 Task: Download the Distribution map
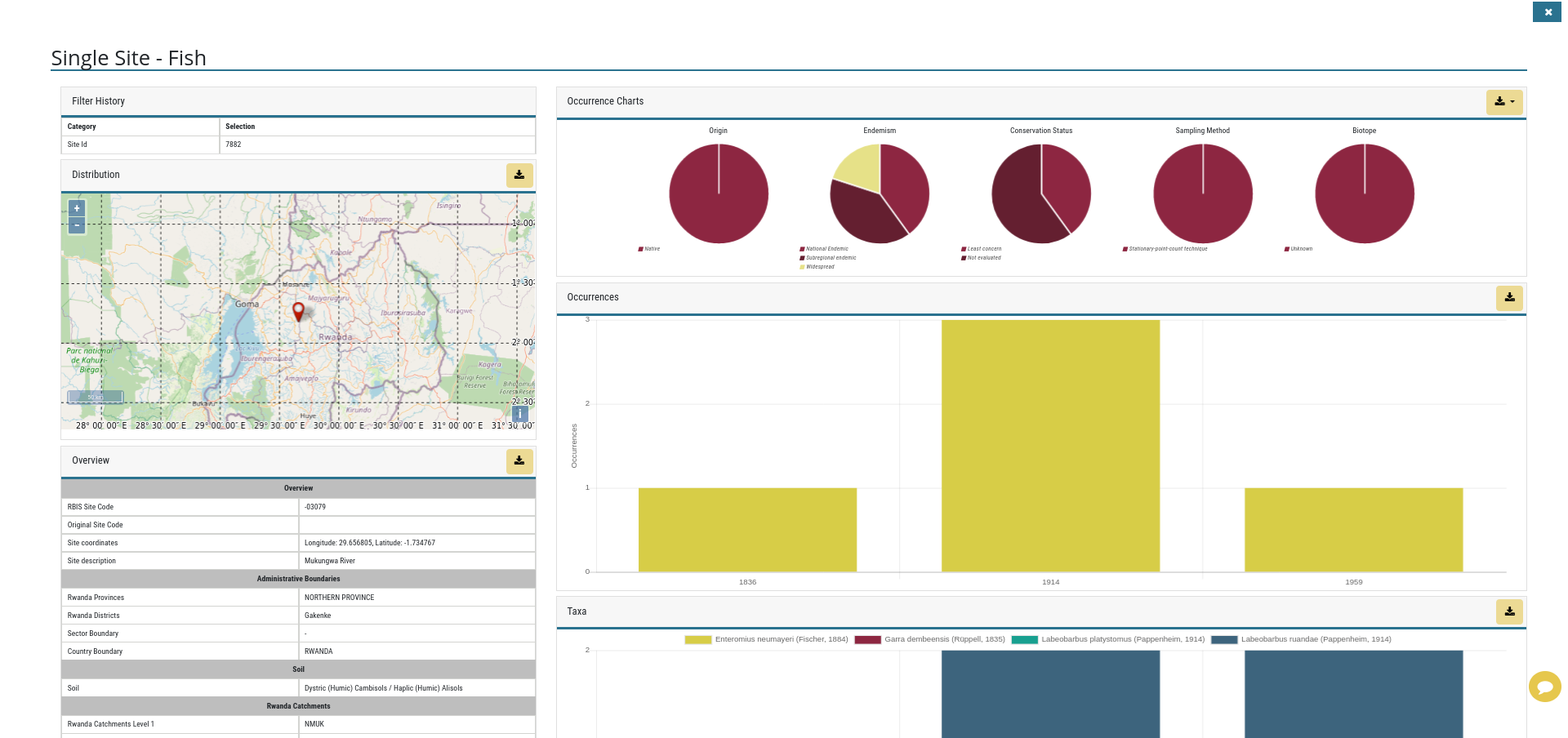click(519, 175)
